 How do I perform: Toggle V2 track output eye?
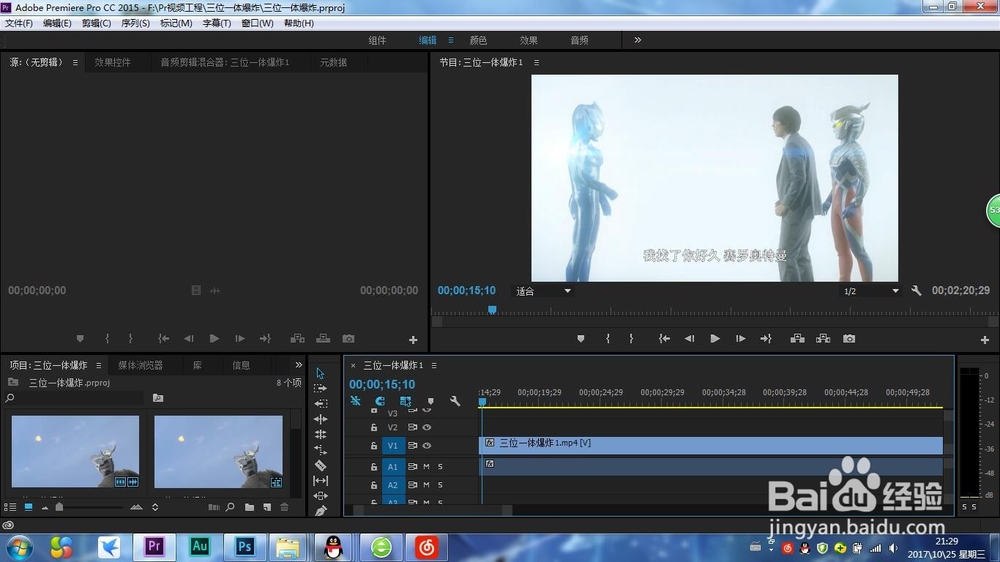(x=427, y=427)
